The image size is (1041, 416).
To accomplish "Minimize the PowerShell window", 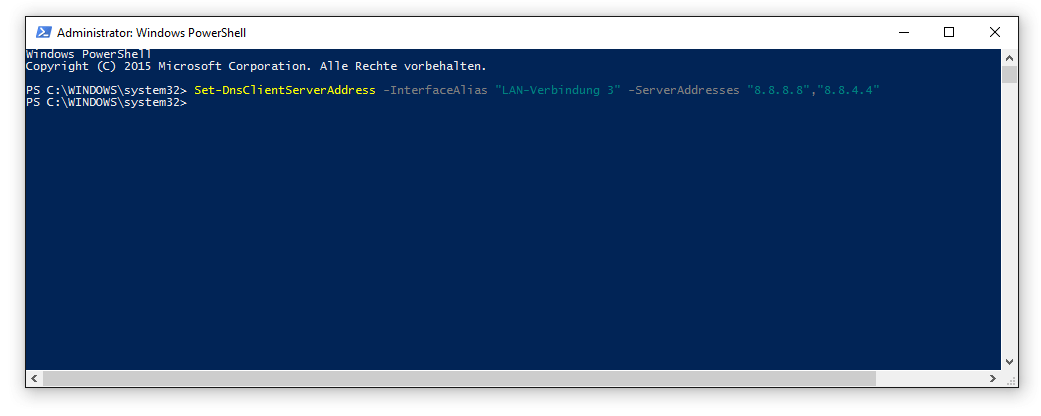I will 902,32.
